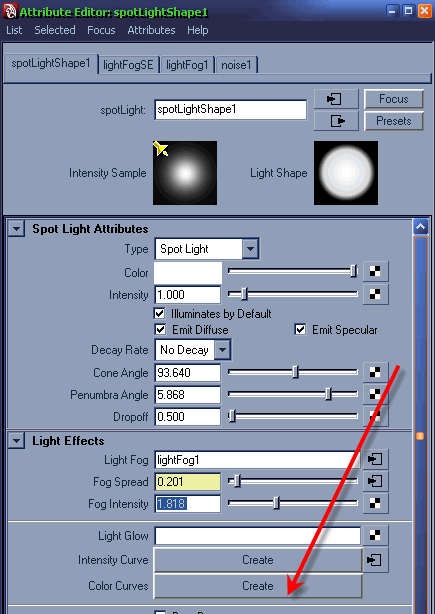This screenshot has width=435, height=614.
Task: Click the Cone Angle slider handle
Action: (295, 372)
